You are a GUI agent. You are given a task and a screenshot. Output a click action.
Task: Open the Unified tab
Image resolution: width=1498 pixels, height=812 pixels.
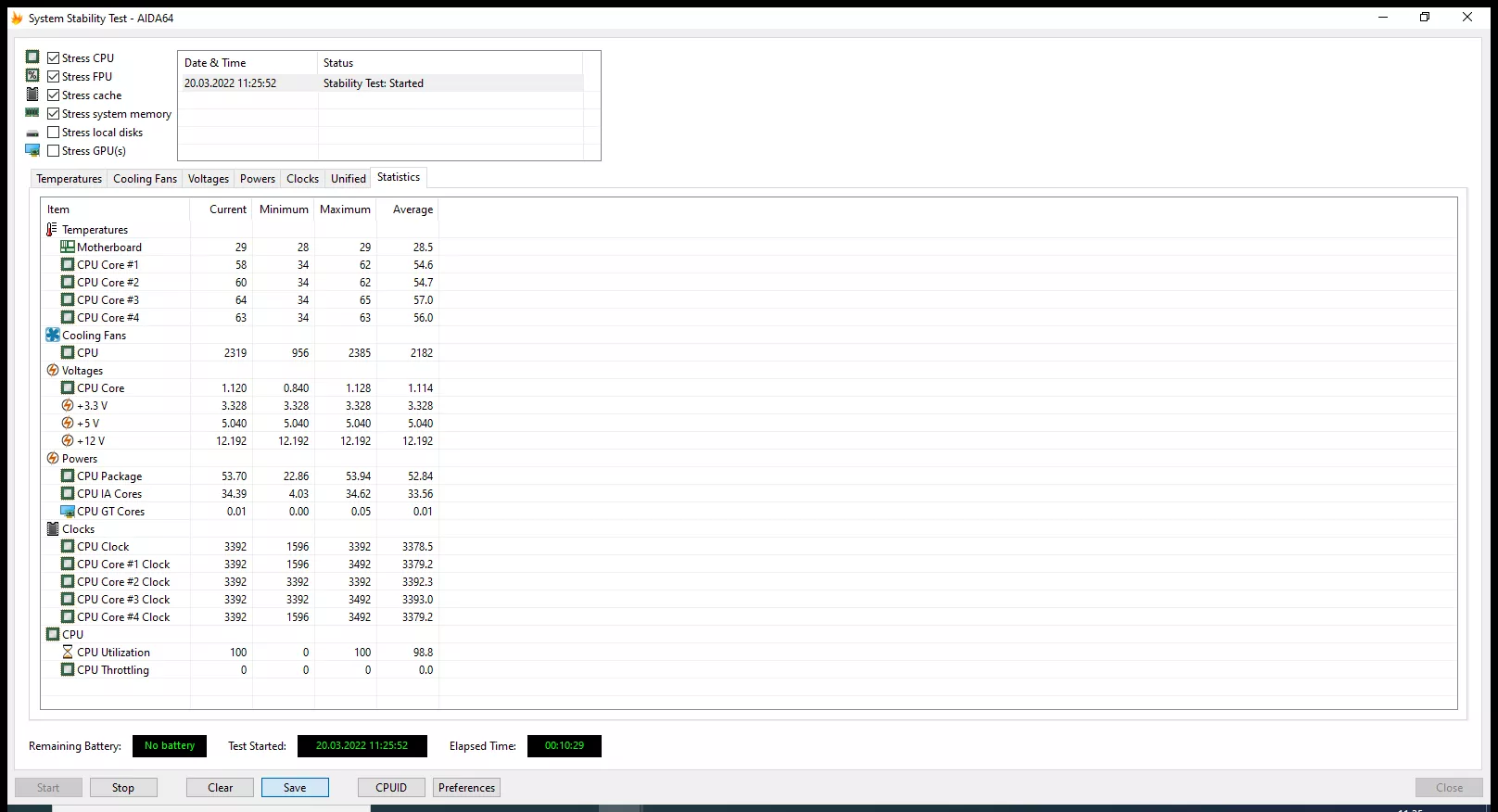click(x=349, y=179)
